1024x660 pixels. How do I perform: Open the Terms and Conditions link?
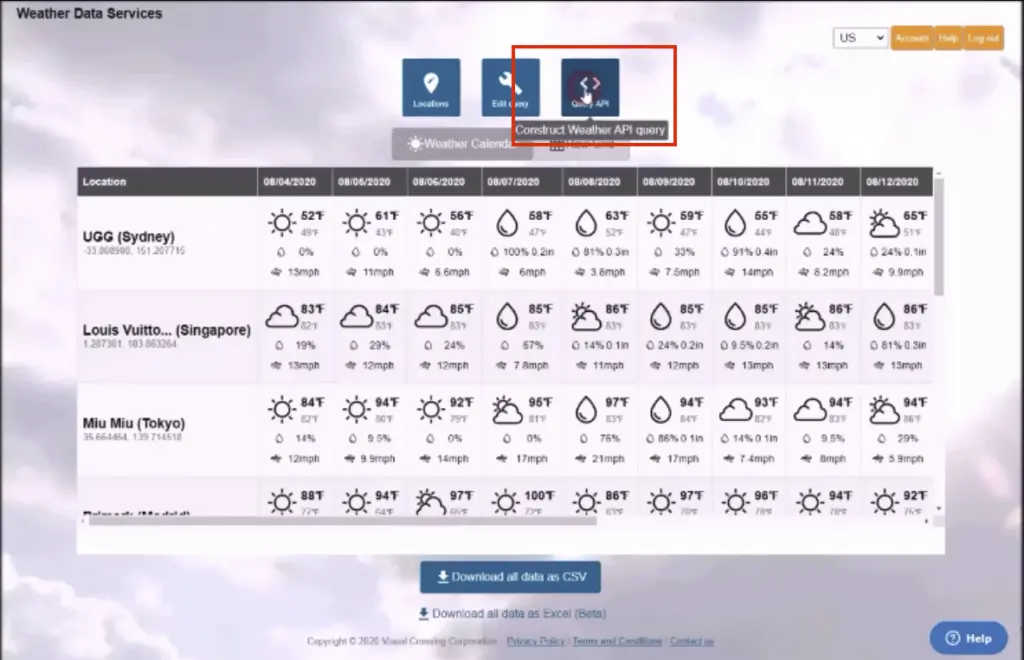click(617, 641)
